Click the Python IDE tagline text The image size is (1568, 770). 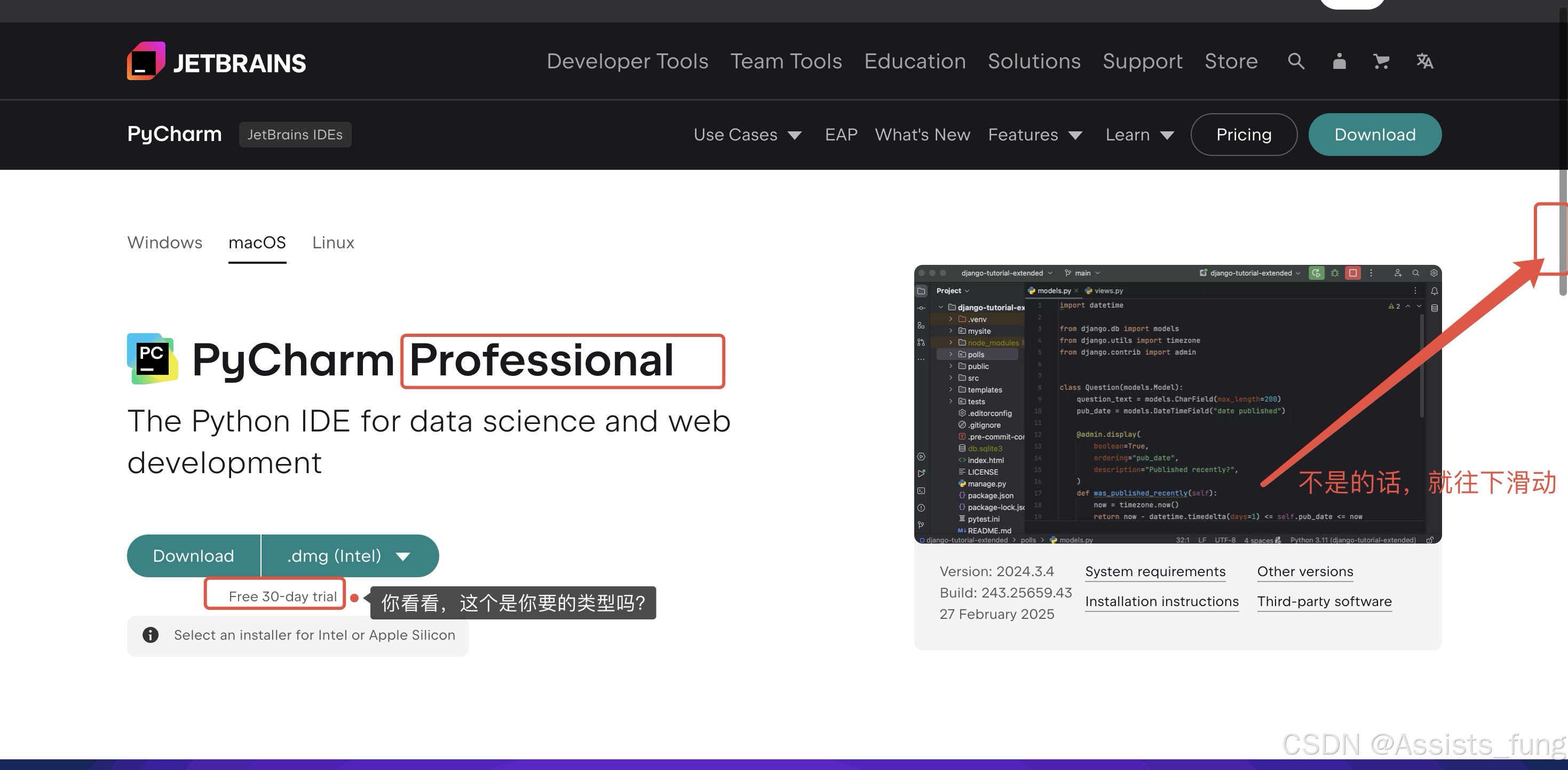pos(429,441)
